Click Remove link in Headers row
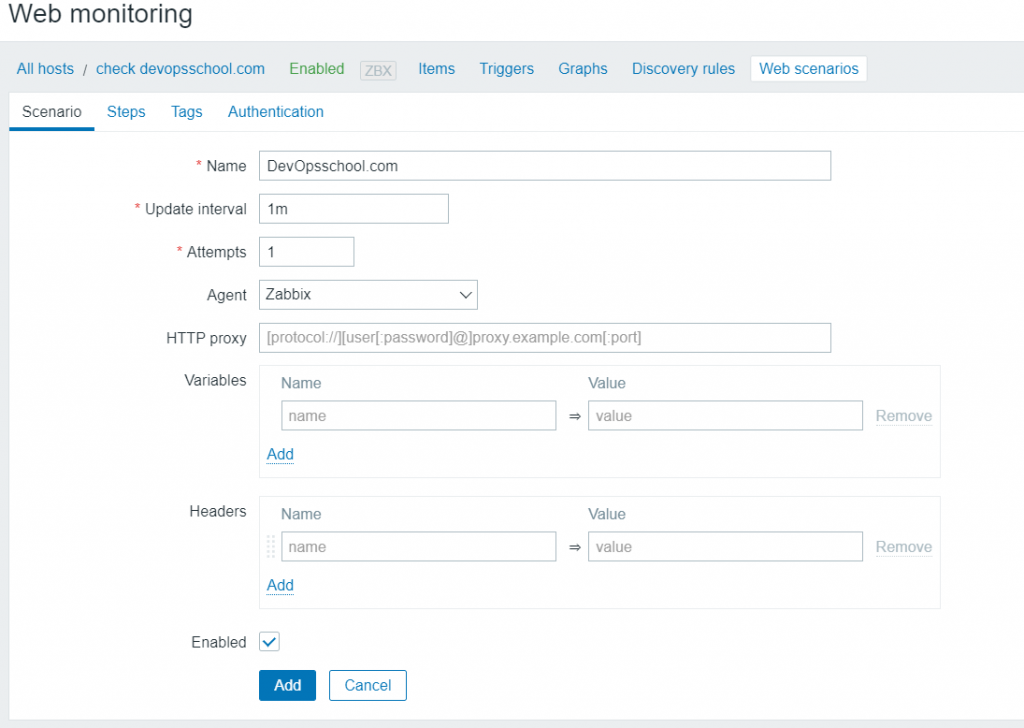Image resolution: width=1024 pixels, height=728 pixels. 903,547
